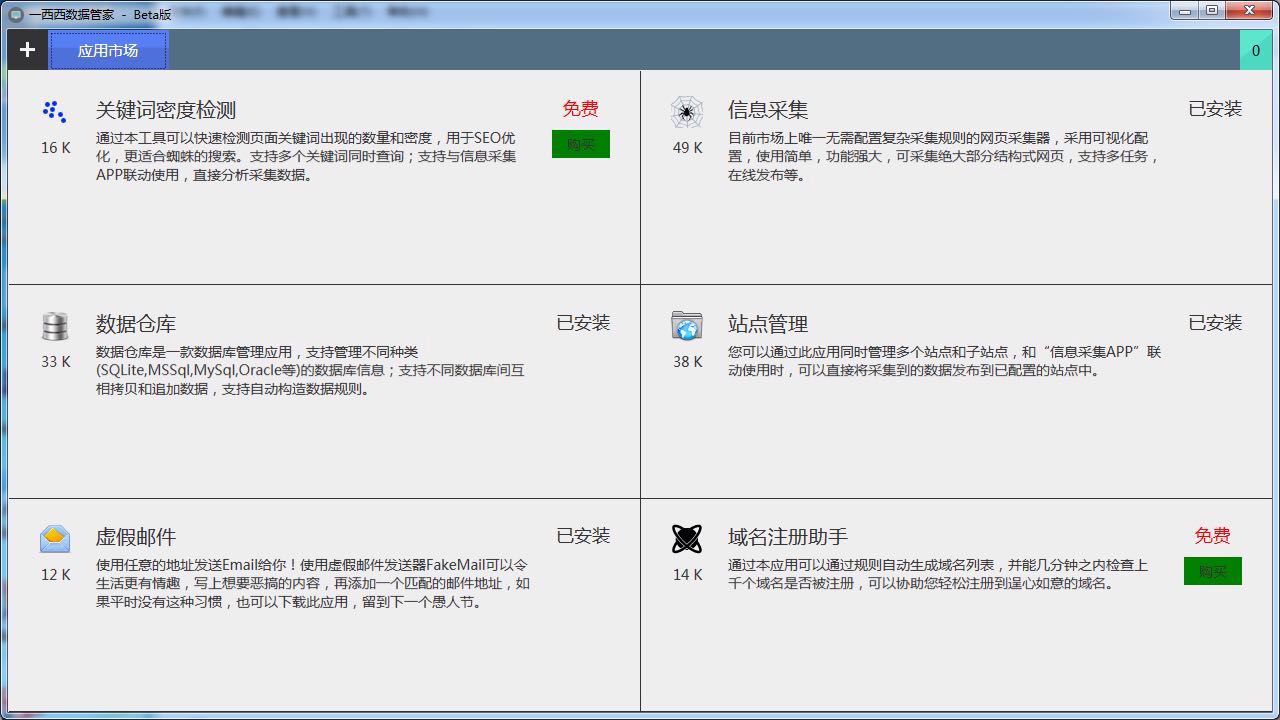Select the 站点管理 title heading
This screenshot has width=1280, height=720.
768,324
